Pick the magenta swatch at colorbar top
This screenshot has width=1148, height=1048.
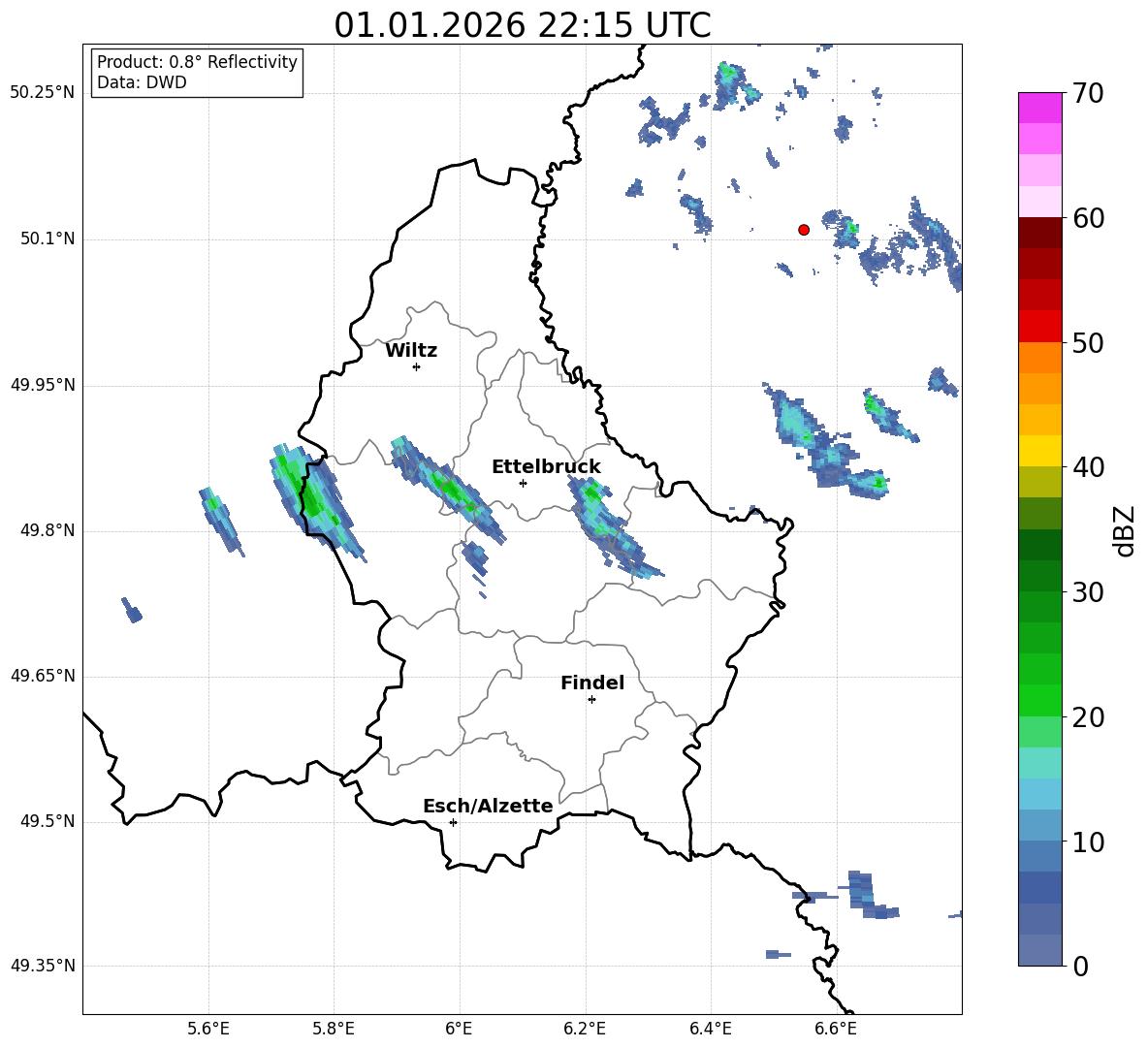[1039, 108]
